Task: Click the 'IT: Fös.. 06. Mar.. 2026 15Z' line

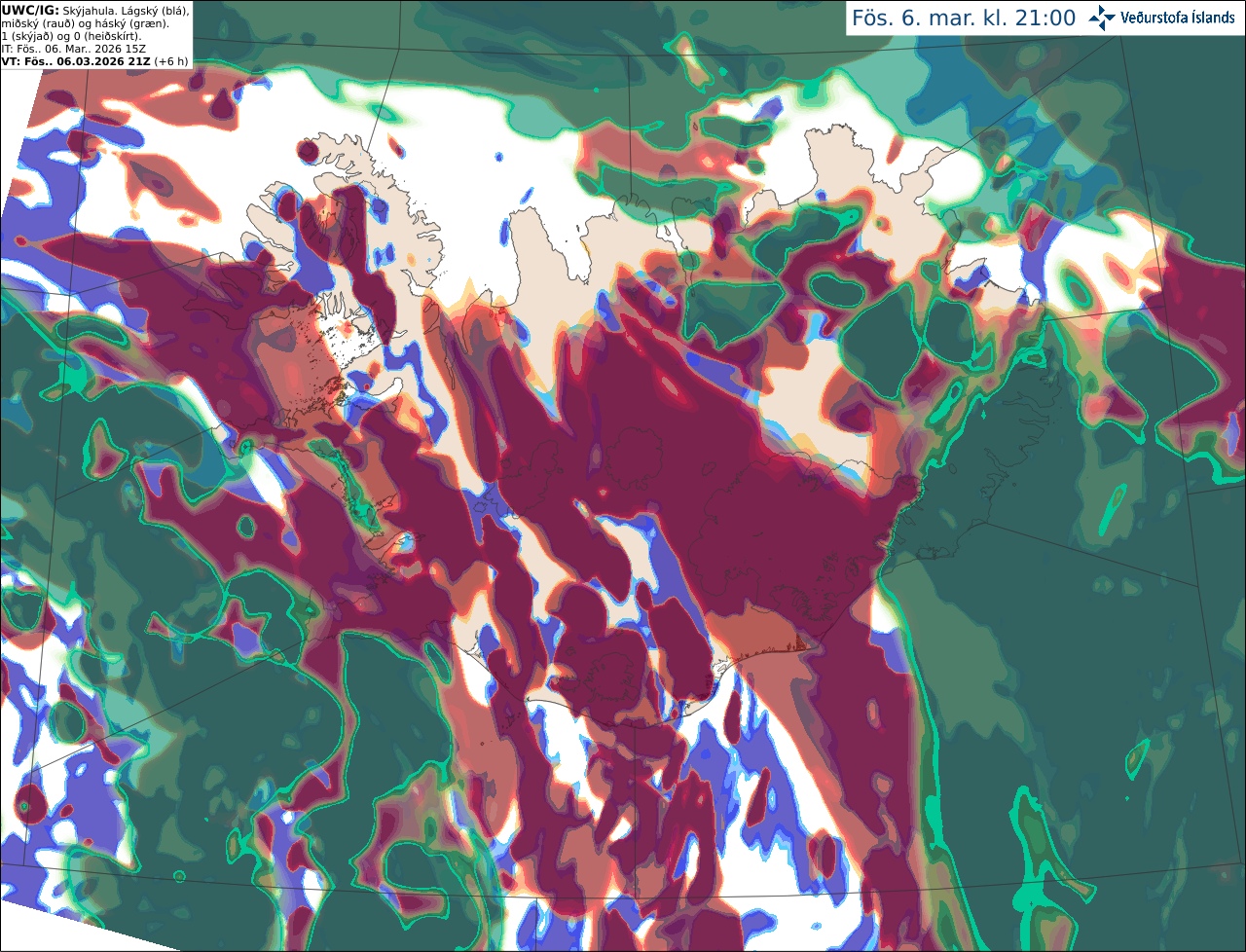Action: point(74,49)
